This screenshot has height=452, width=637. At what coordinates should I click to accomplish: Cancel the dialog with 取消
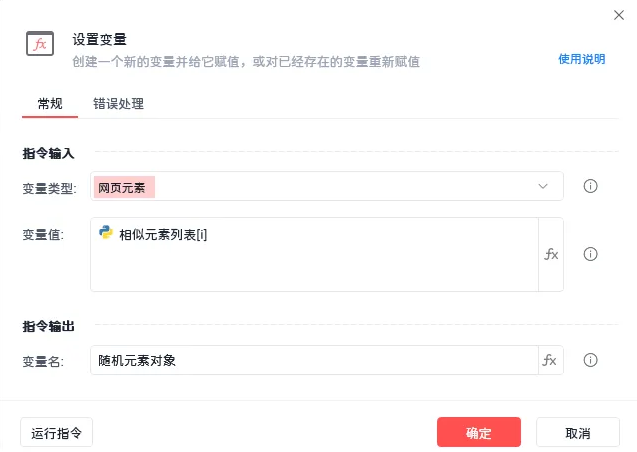point(577,433)
